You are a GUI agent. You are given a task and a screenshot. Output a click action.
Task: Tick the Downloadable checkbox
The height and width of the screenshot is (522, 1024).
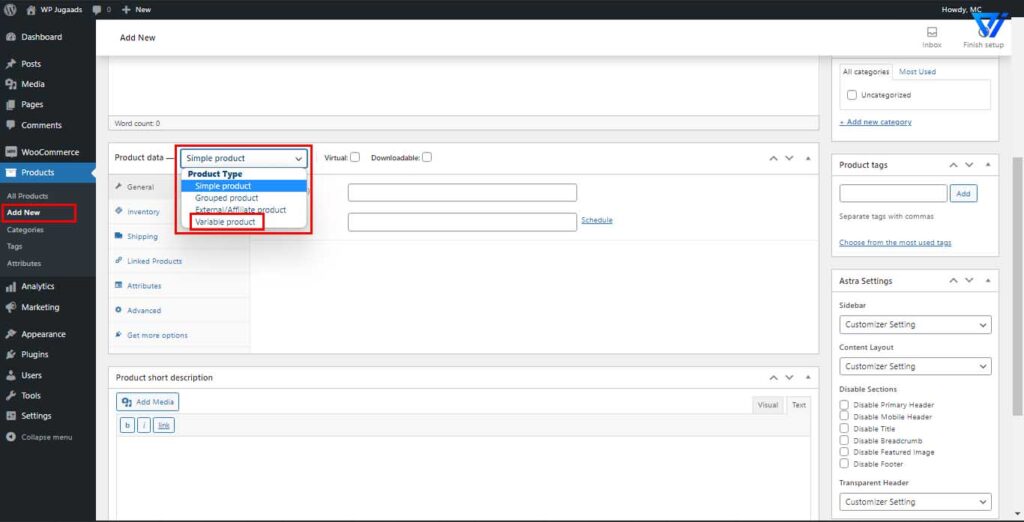[426, 157]
